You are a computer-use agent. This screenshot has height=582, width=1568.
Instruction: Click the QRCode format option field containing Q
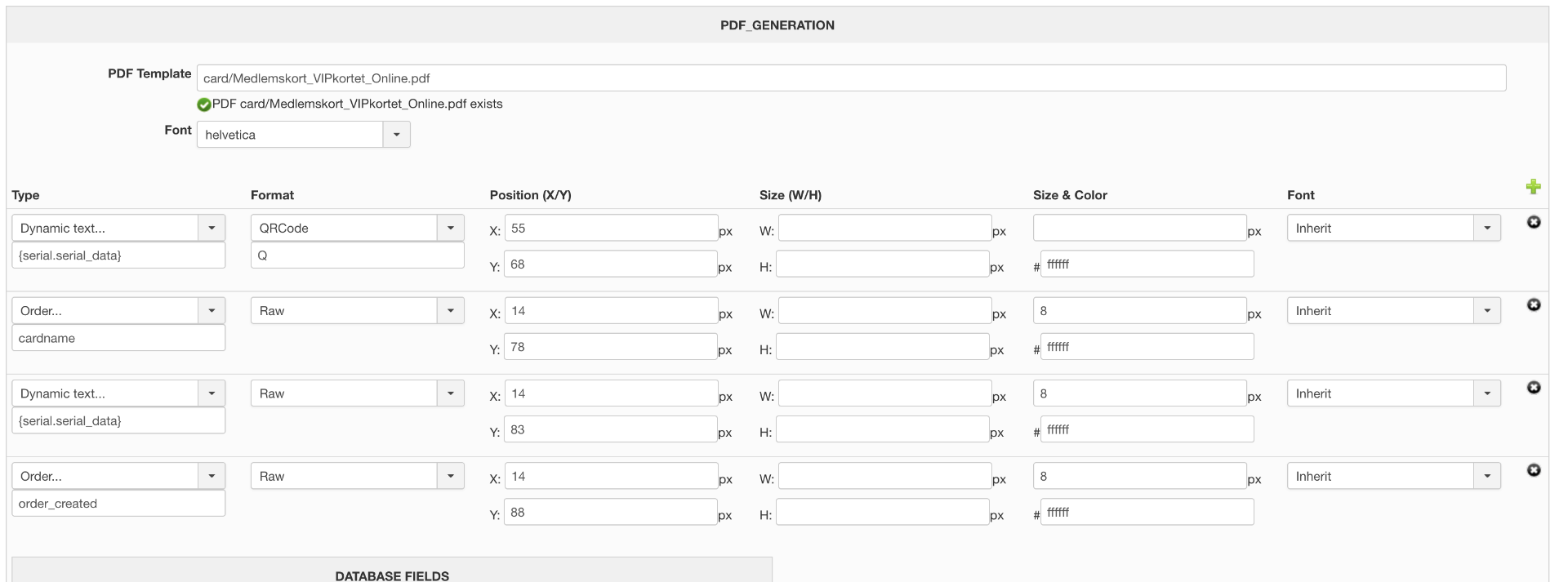[357, 255]
